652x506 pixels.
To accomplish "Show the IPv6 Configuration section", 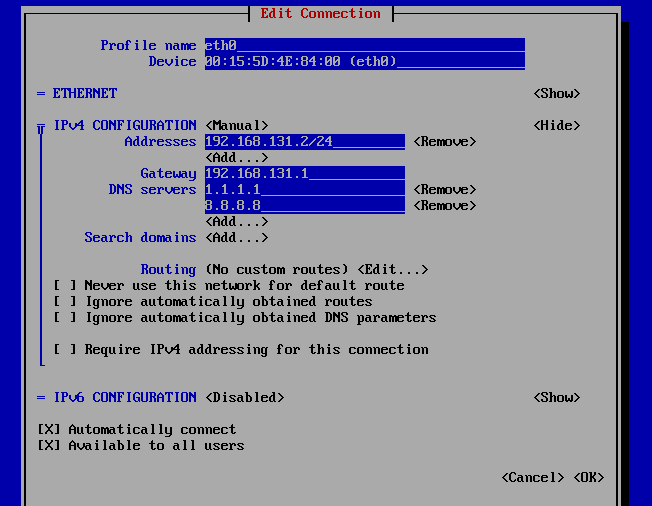I will point(556,397).
